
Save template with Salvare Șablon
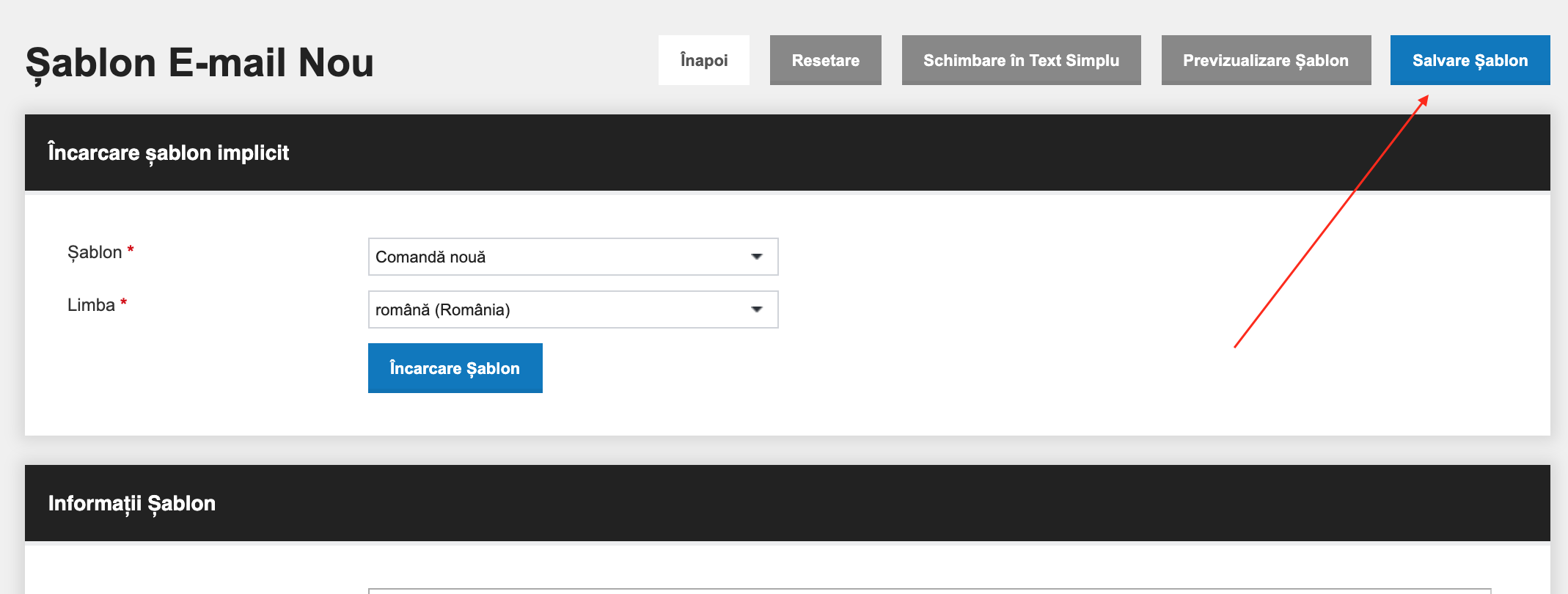[1470, 60]
